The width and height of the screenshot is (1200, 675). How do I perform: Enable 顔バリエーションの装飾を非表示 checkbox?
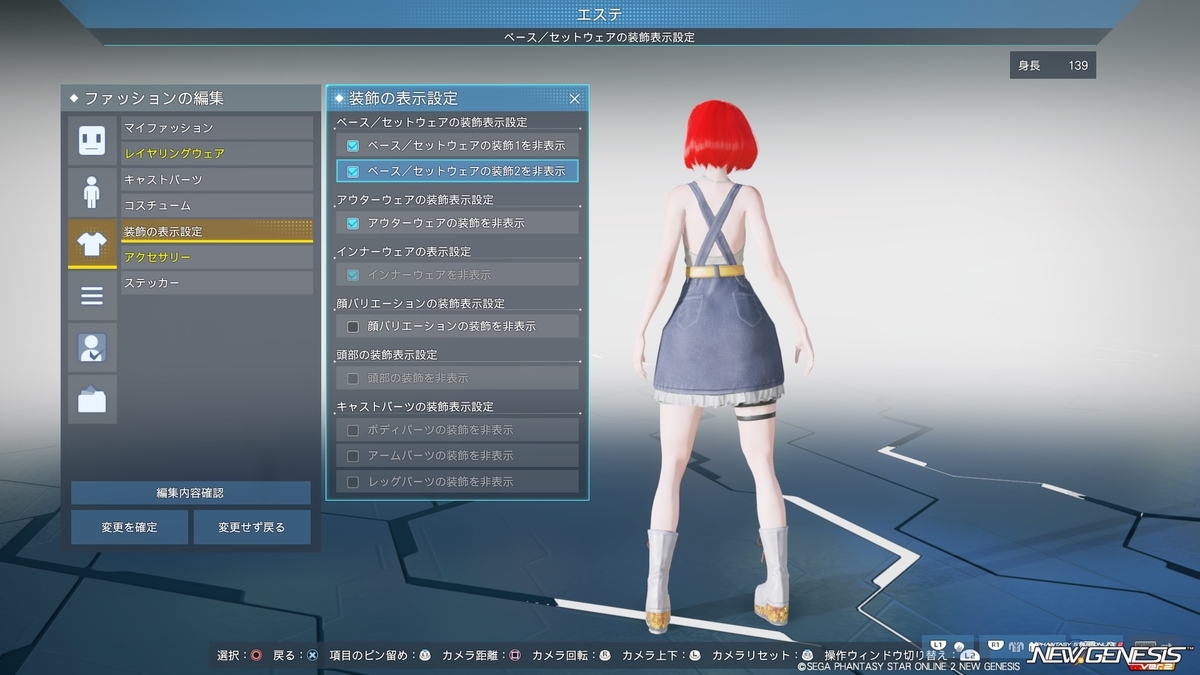pos(352,326)
